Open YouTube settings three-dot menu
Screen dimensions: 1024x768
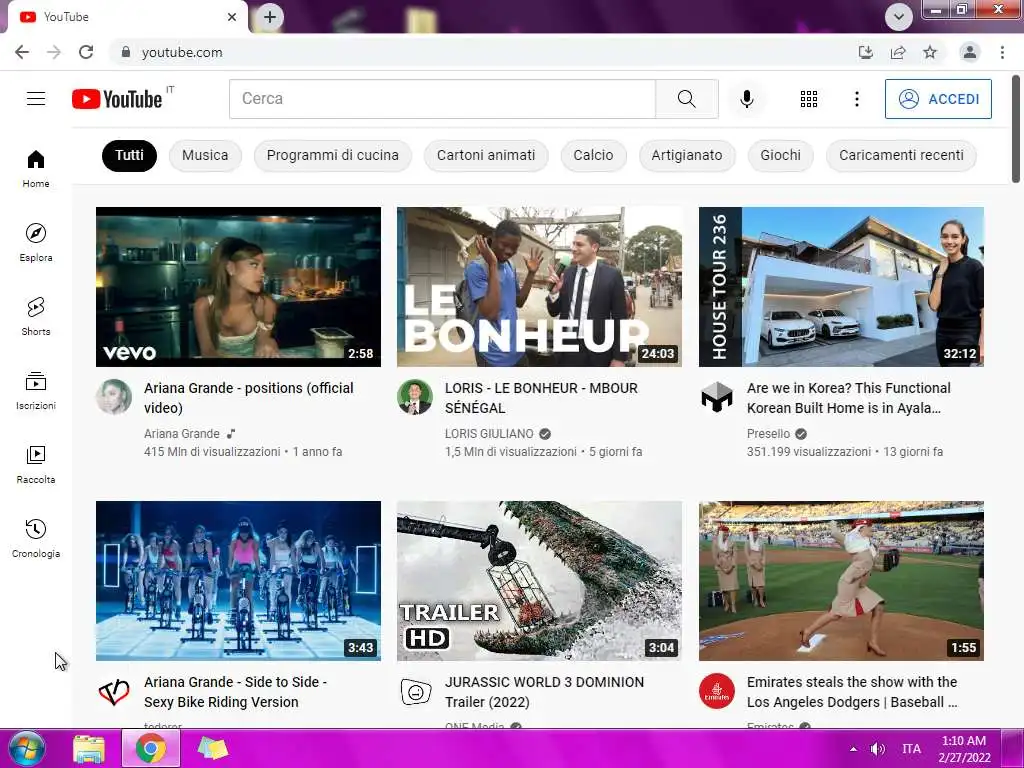(857, 99)
